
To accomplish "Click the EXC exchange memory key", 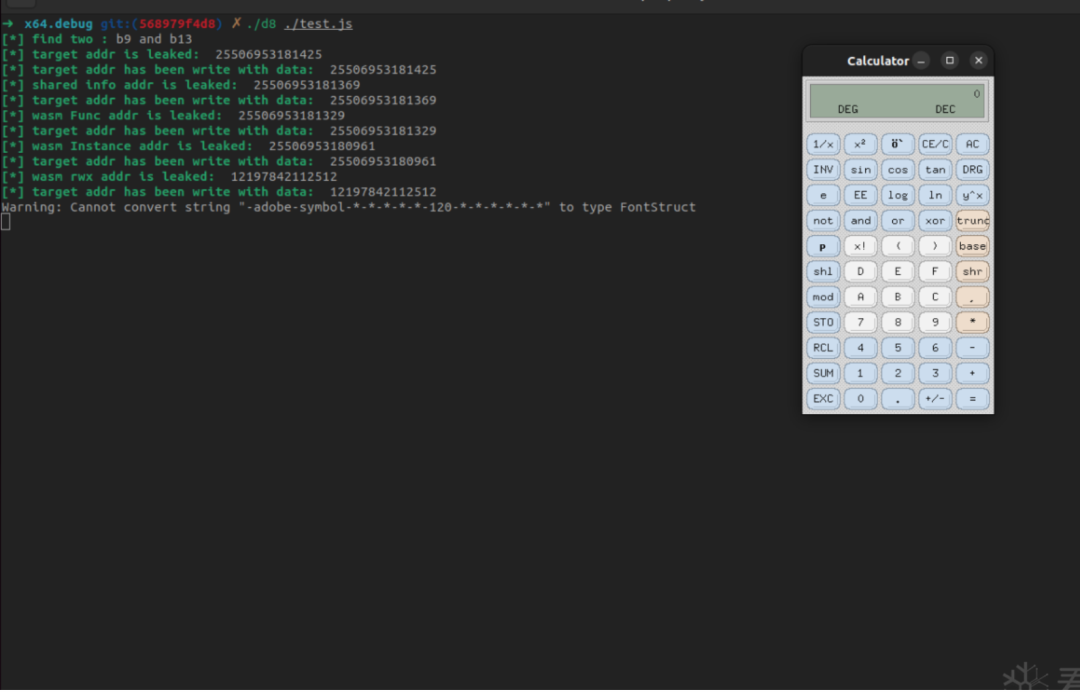I will click(823, 399).
